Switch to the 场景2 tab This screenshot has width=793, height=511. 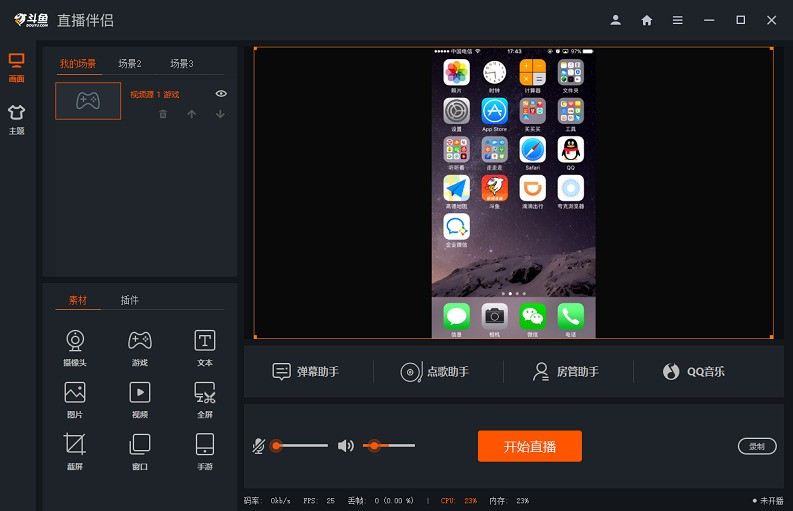click(x=130, y=63)
